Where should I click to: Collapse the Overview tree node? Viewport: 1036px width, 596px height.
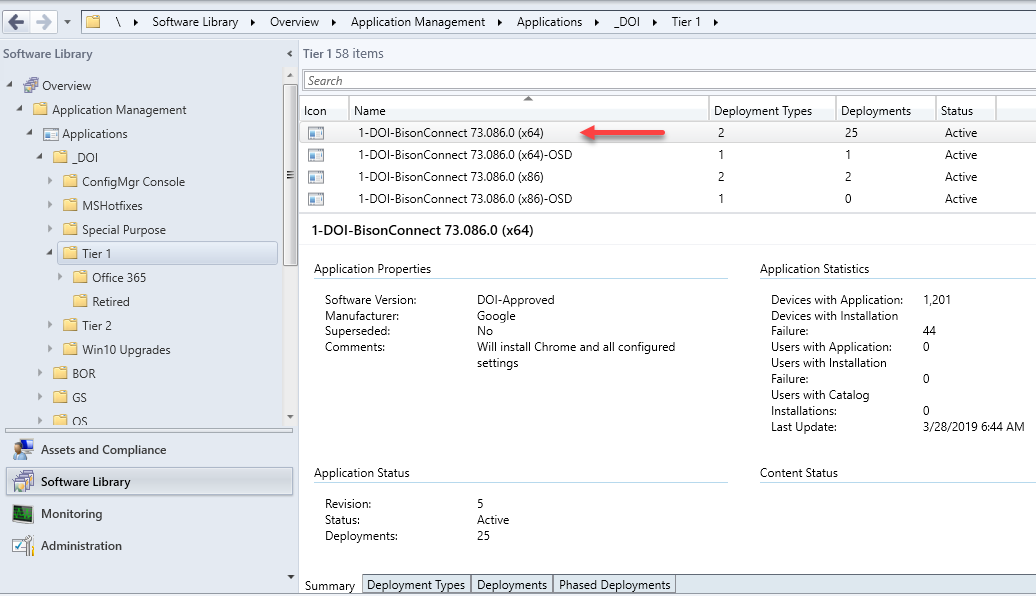(10, 85)
